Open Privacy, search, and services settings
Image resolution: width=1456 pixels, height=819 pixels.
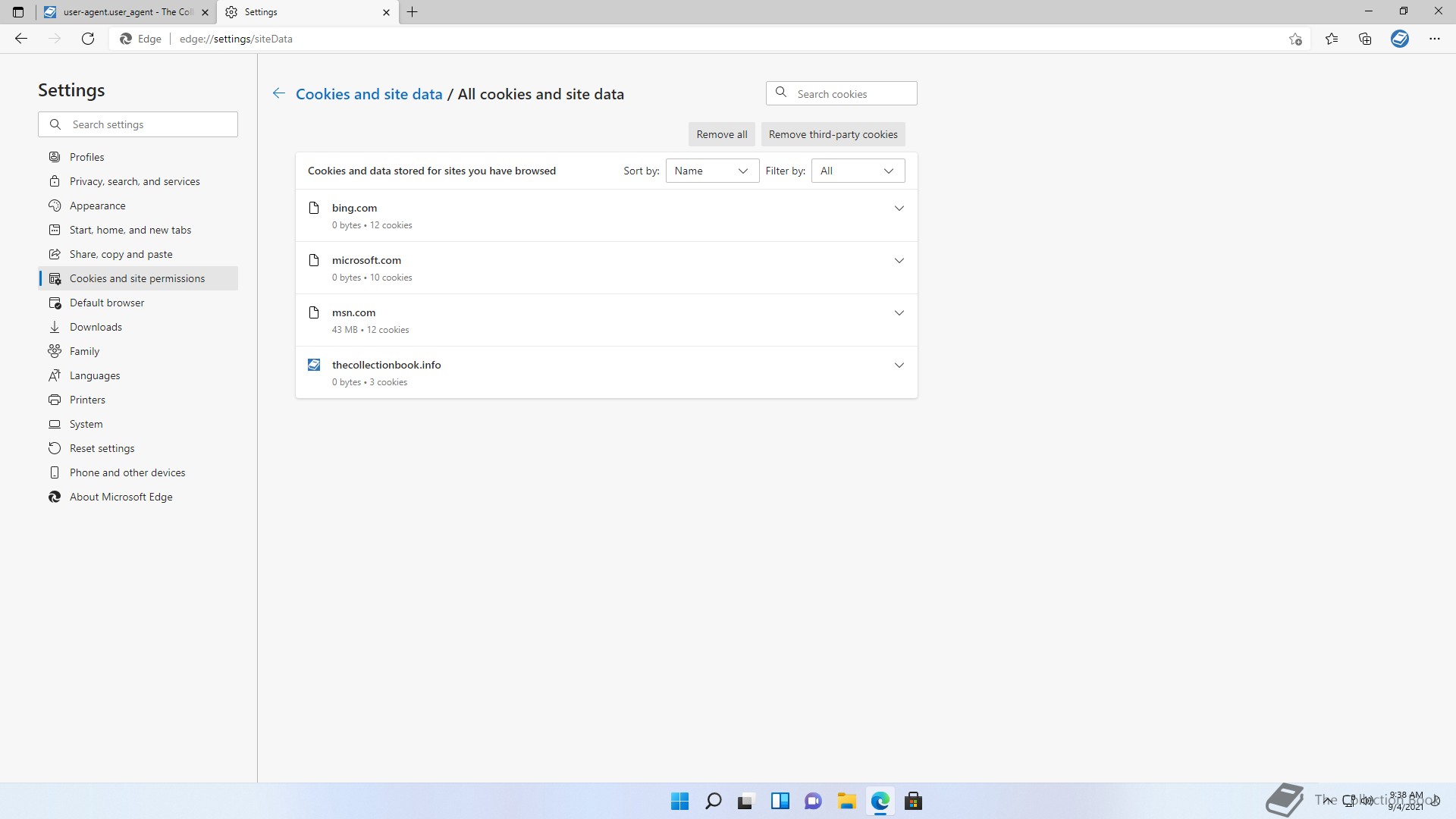click(x=138, y=181)
